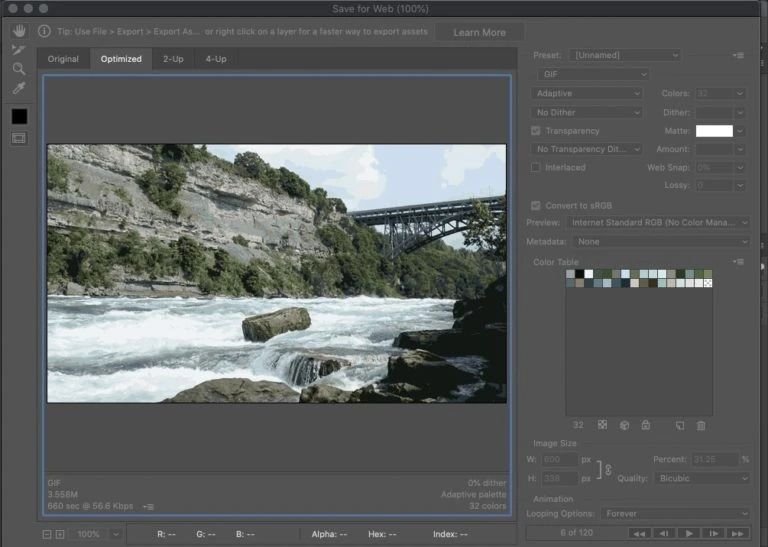Select the Hand tool
Viewport: 768px width, 547px height.
(18, 30)
